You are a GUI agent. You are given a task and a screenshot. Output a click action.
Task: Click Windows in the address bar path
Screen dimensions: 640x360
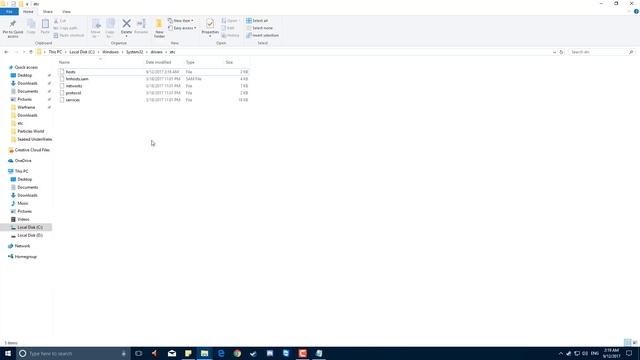(110, 52)
